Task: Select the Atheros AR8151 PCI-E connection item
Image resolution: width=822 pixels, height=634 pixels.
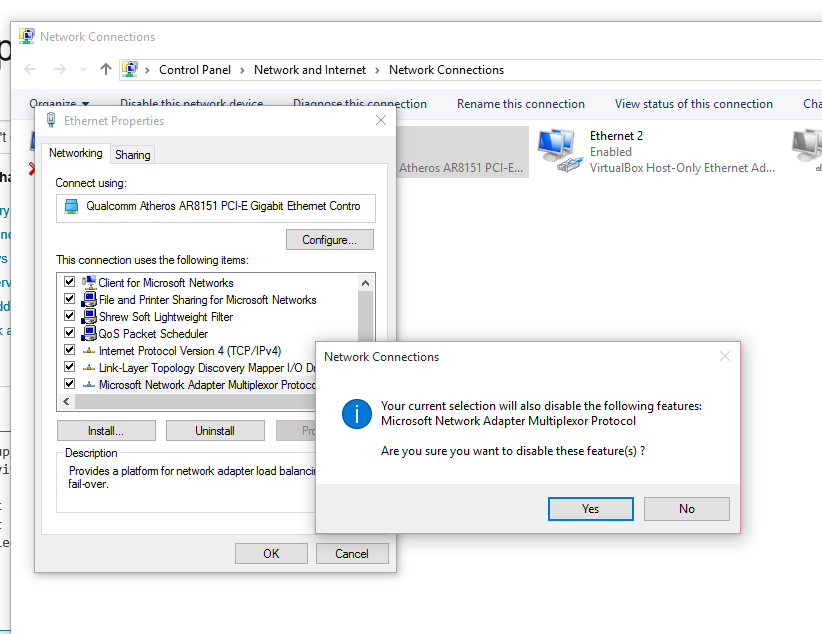Action: 462,152
